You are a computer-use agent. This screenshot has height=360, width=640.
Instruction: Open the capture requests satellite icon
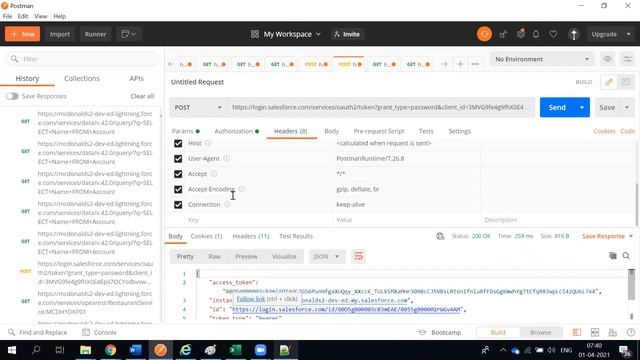click(x=503, y=34)
